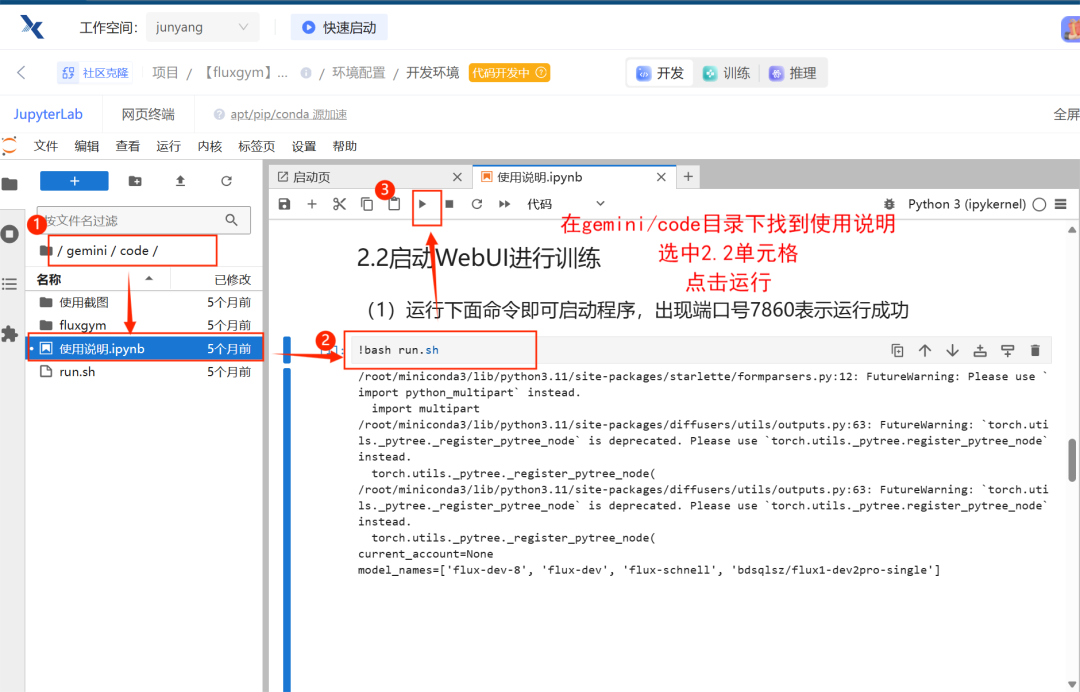Click the 社区克隆 badge
The height and width of the screenshot is (692, 1080).
click(x=95, y=72)
